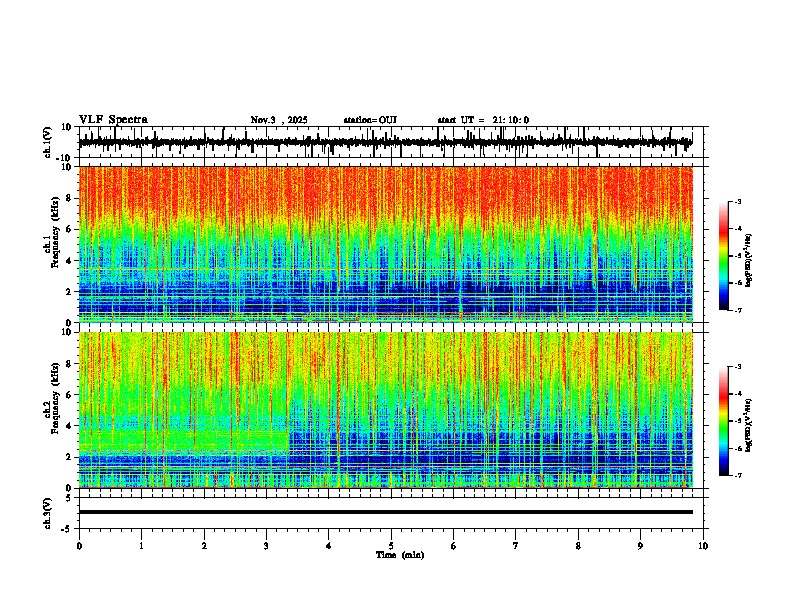Click time axis tick label "9"
Screen dimensions: 792x612
[x=640, y=546]
